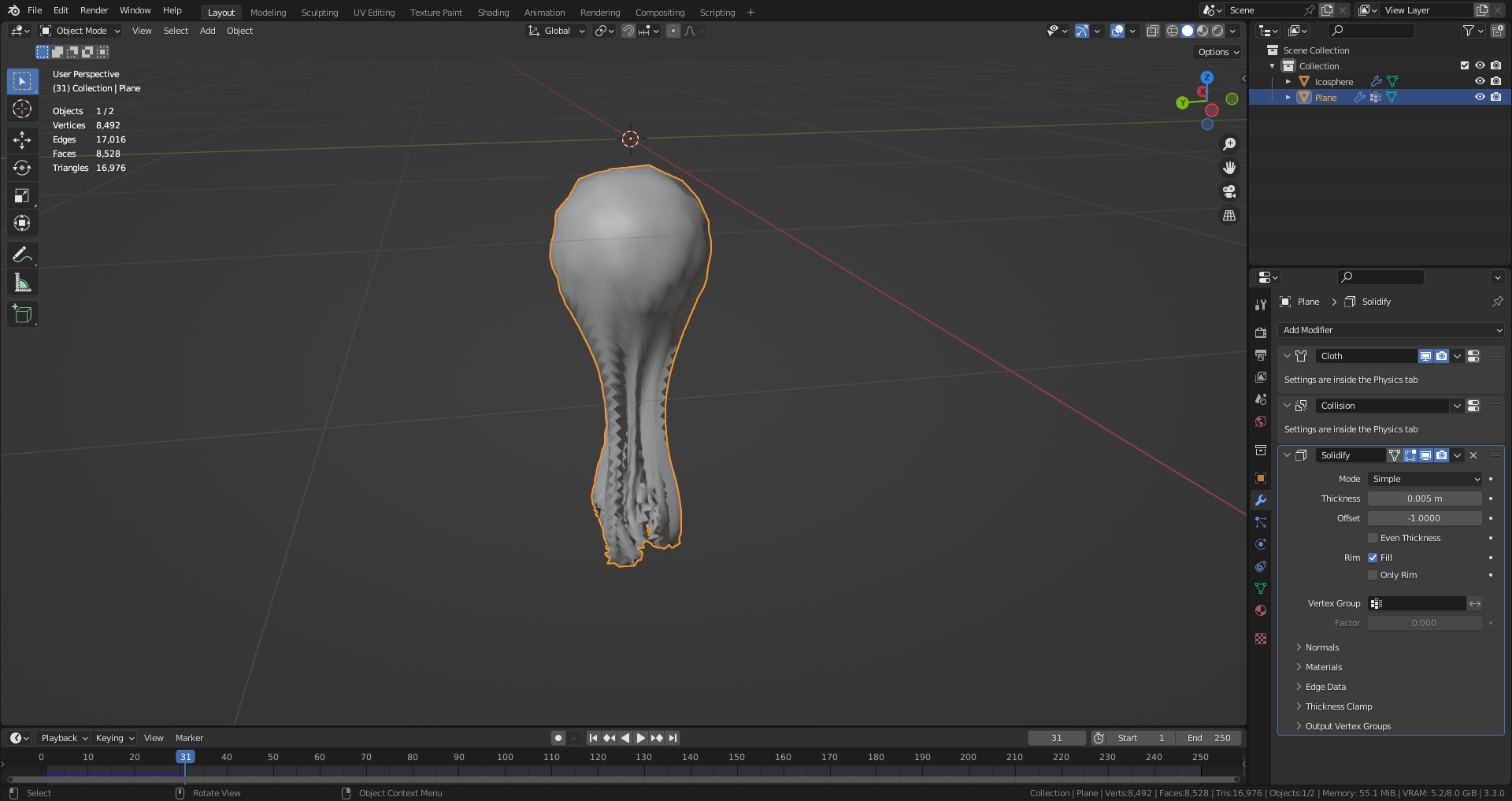Screen dimensions: 1512x801
Task: Adjust the Thickness 0.005 m slider
Action: [1425, 499]
